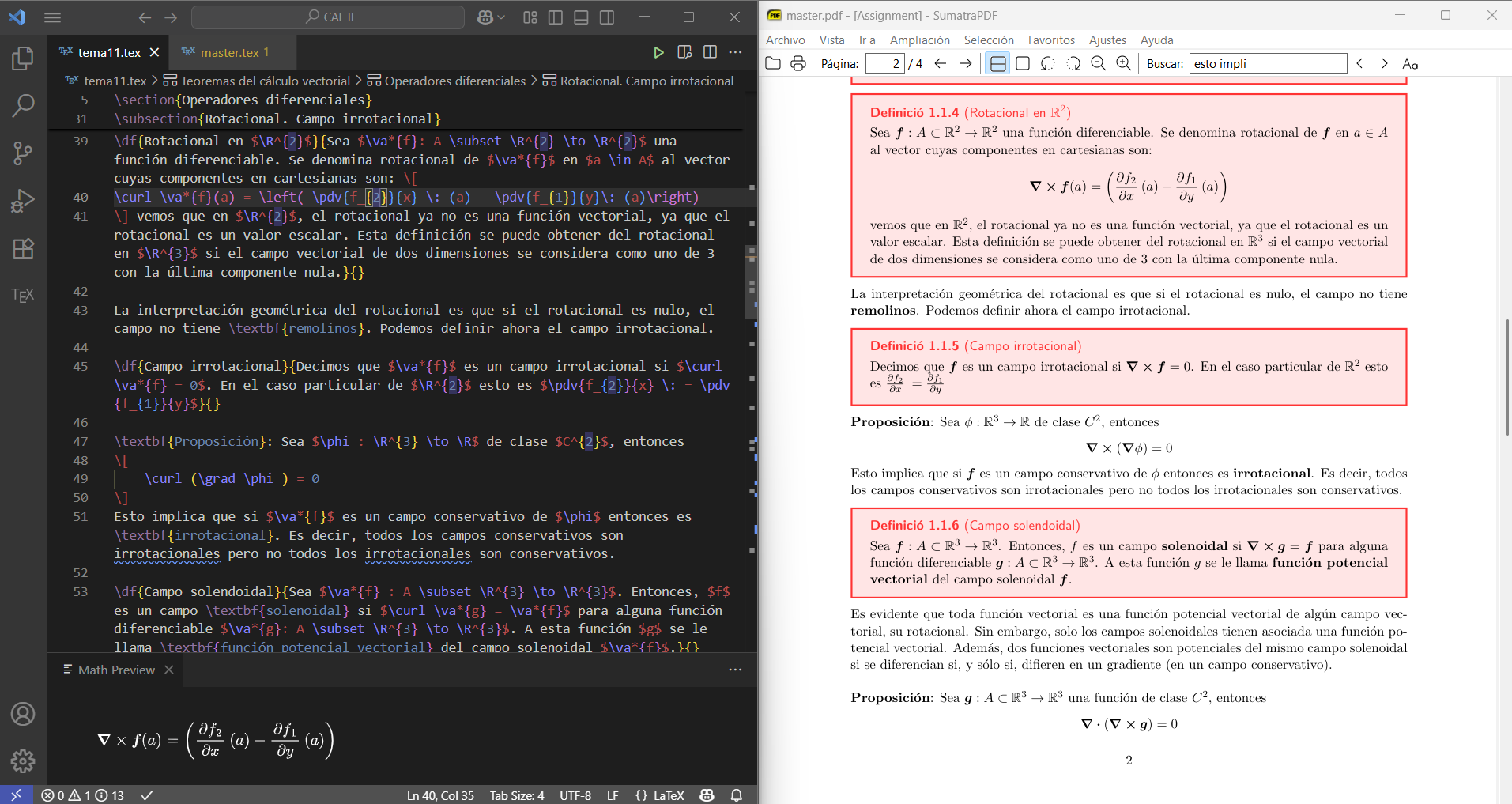Image resolution: width=1512 pixels, height=804 pixels.
Task: Build the LaTeX project with play icon
Action: click(x=658, y=52)
